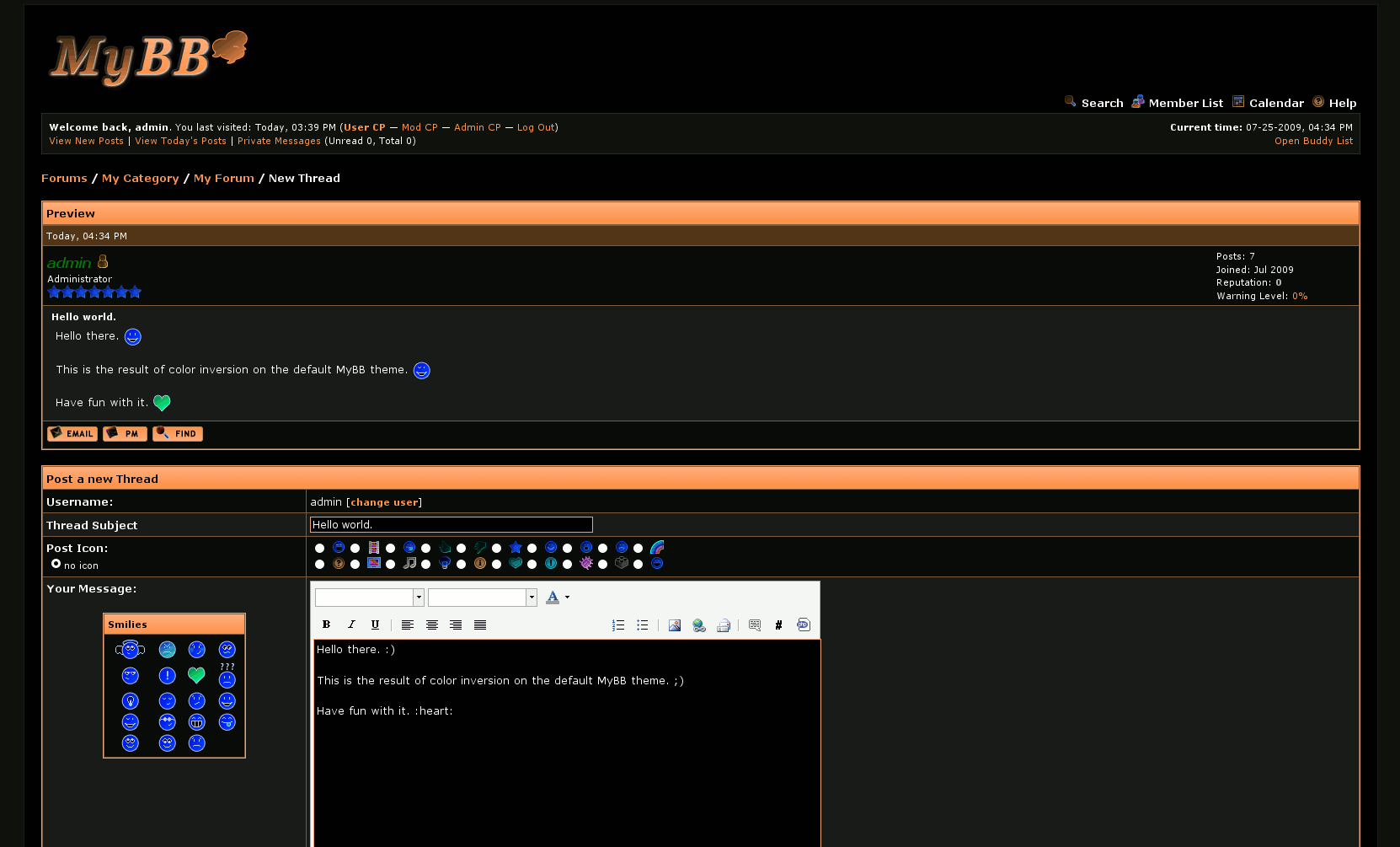This screenshot has height=847, width=1400.
Task: Add the green heart smiley from the Smilies box
Action: 196,675
